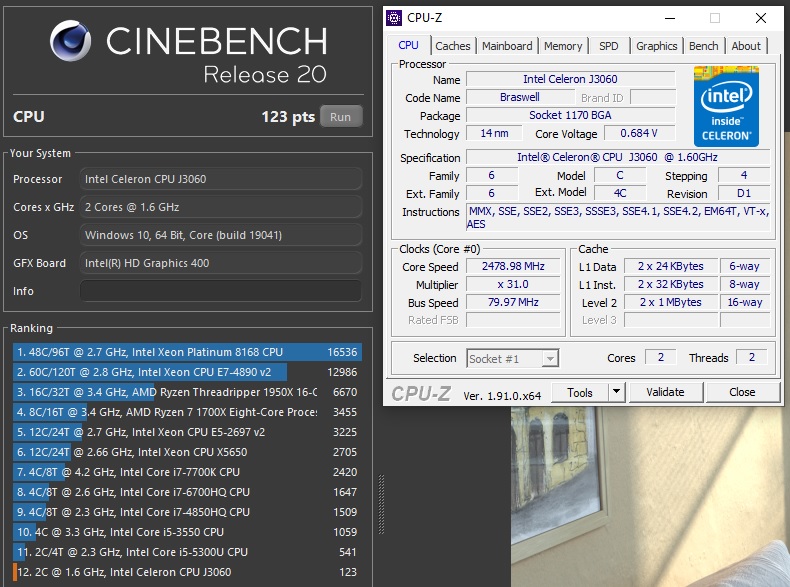This screenshot has height=587, width=790.
Task: Click the Package value Socket 1170 BGA
Action: pos(570,115)
